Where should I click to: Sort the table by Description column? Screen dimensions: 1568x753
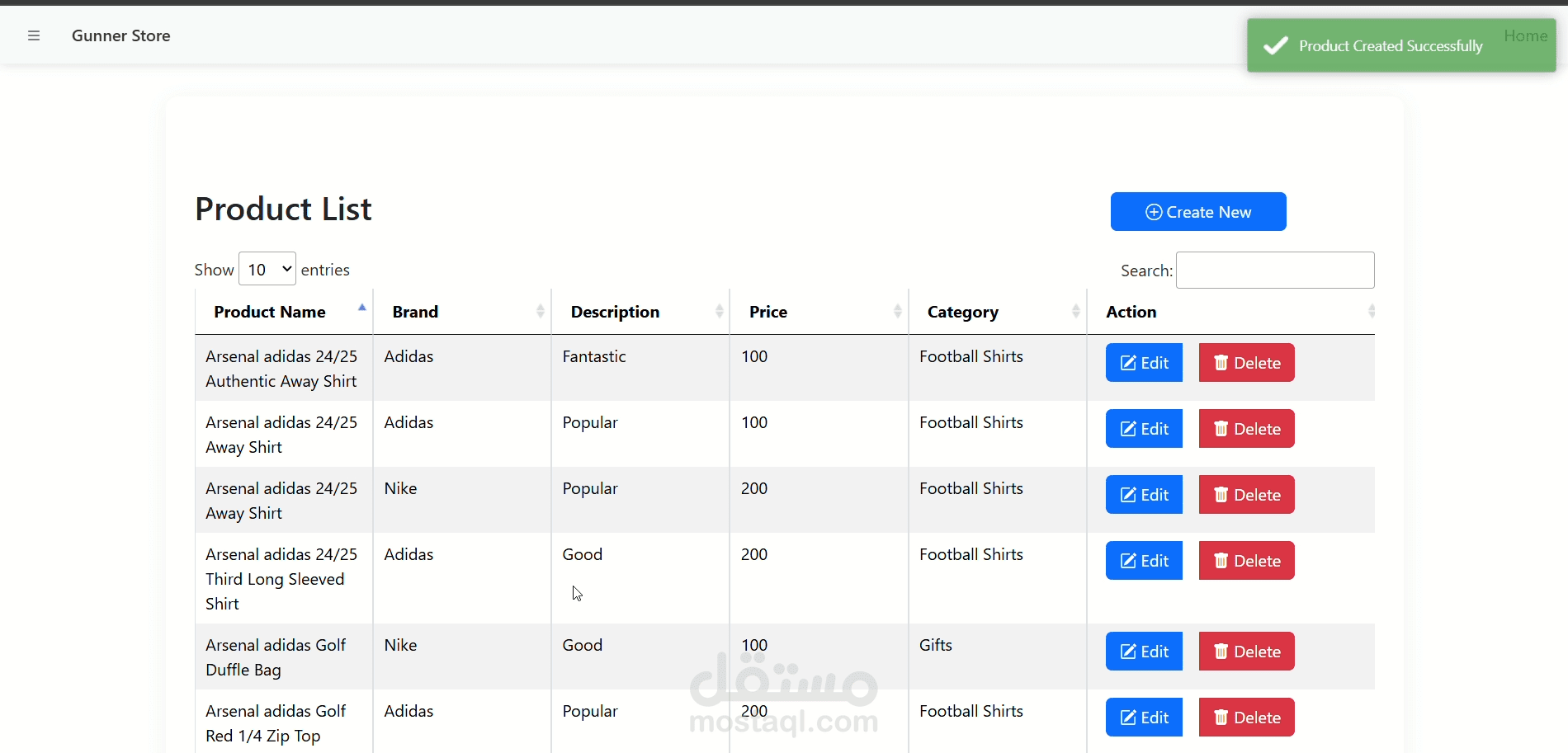click(640, 312)
